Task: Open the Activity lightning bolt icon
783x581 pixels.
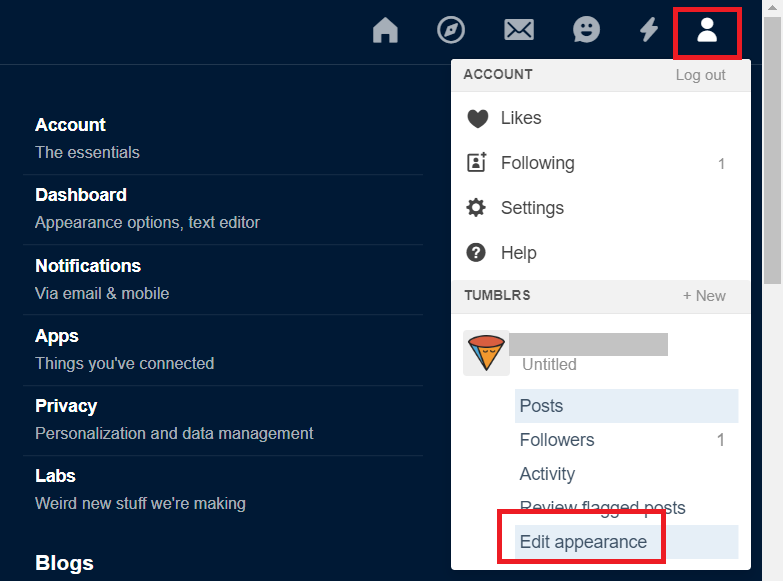Action: (x=649, y=29)
